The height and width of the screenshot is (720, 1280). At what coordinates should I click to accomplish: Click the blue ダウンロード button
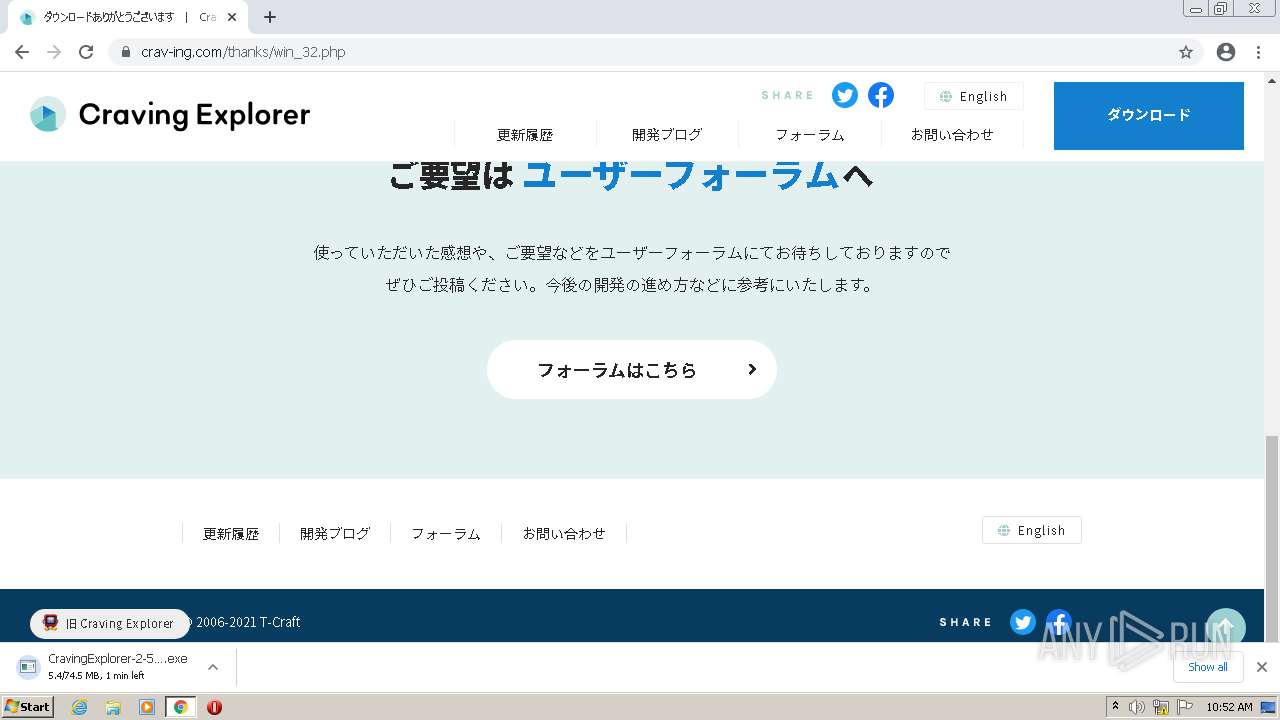tap(1149, 116)
